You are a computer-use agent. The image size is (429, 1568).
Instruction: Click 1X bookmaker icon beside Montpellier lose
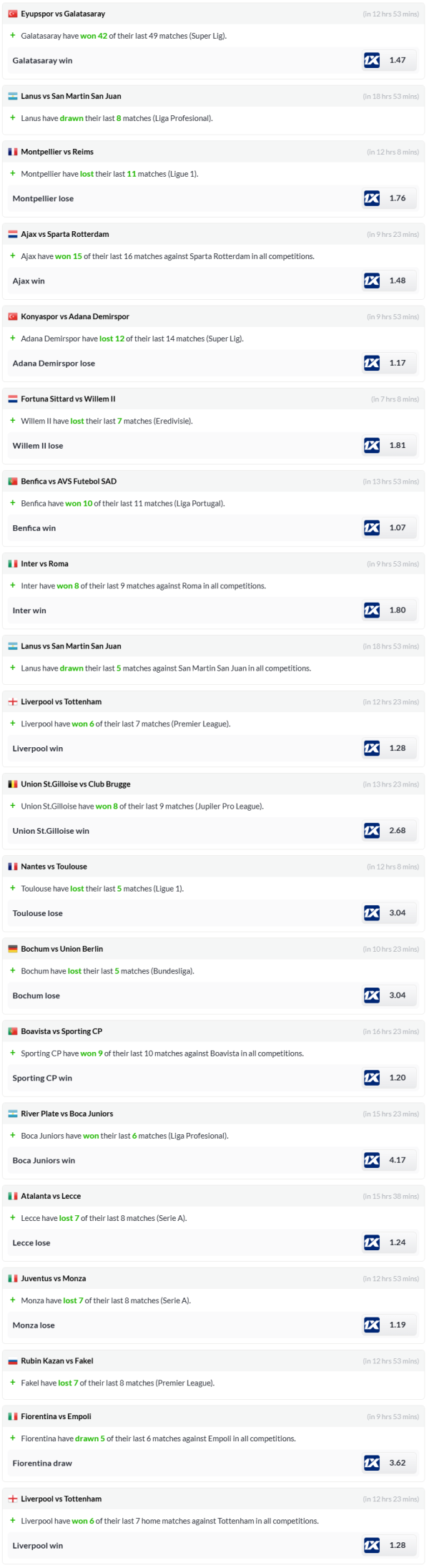coord(372,198)
